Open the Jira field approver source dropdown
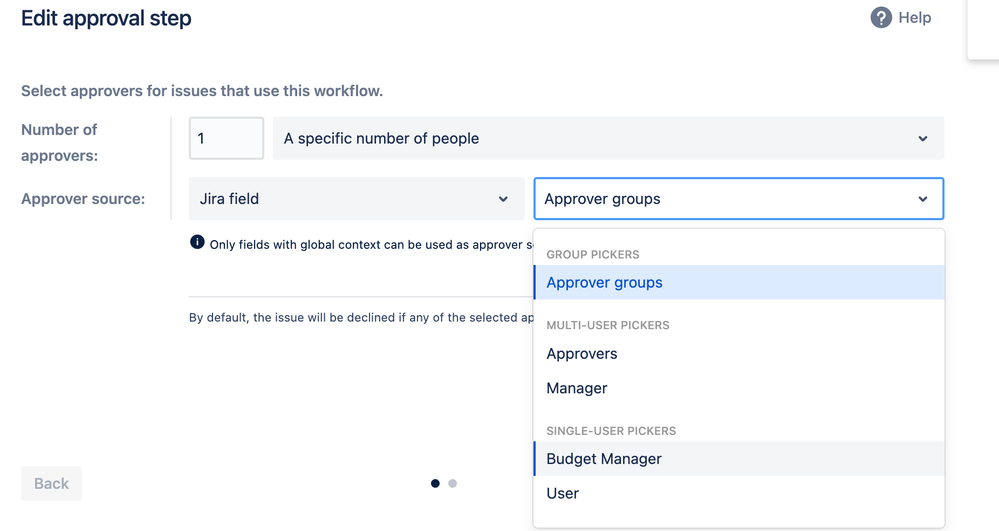Screen dimensions: 999x531 point(357,199)
